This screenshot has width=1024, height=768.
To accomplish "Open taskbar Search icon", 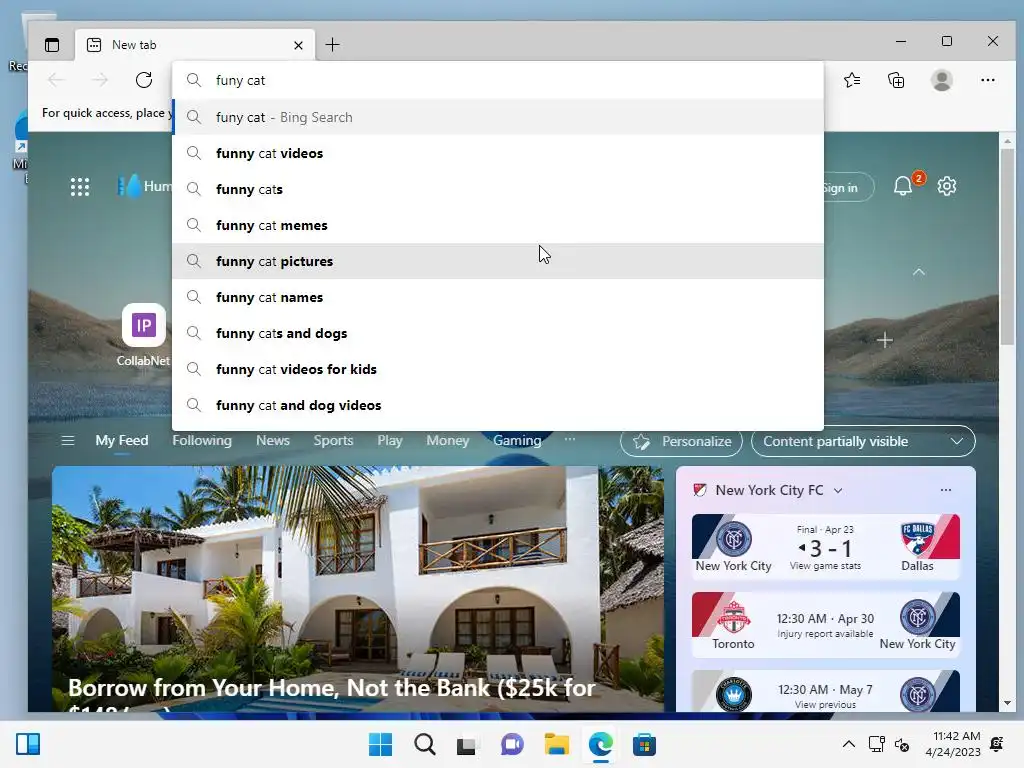I will [x=424, y=744].
